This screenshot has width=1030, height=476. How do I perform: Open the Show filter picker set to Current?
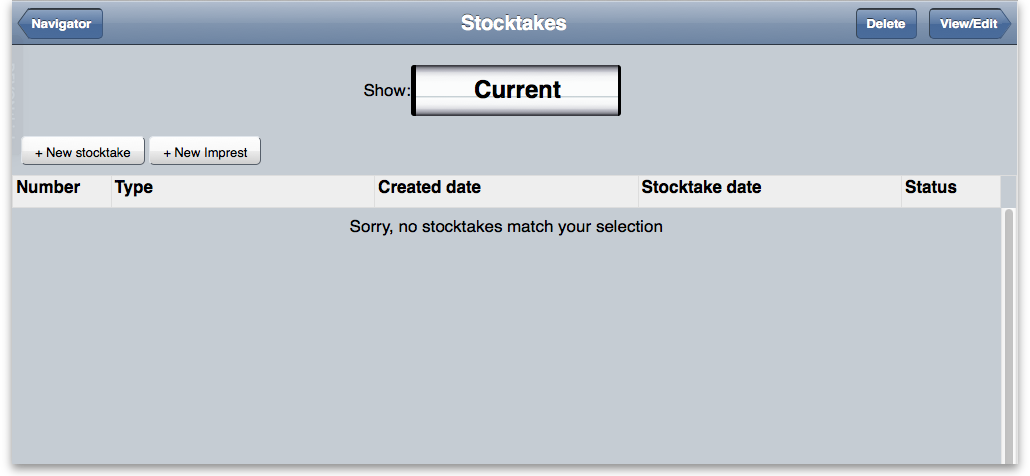click(x=516, y=90)
